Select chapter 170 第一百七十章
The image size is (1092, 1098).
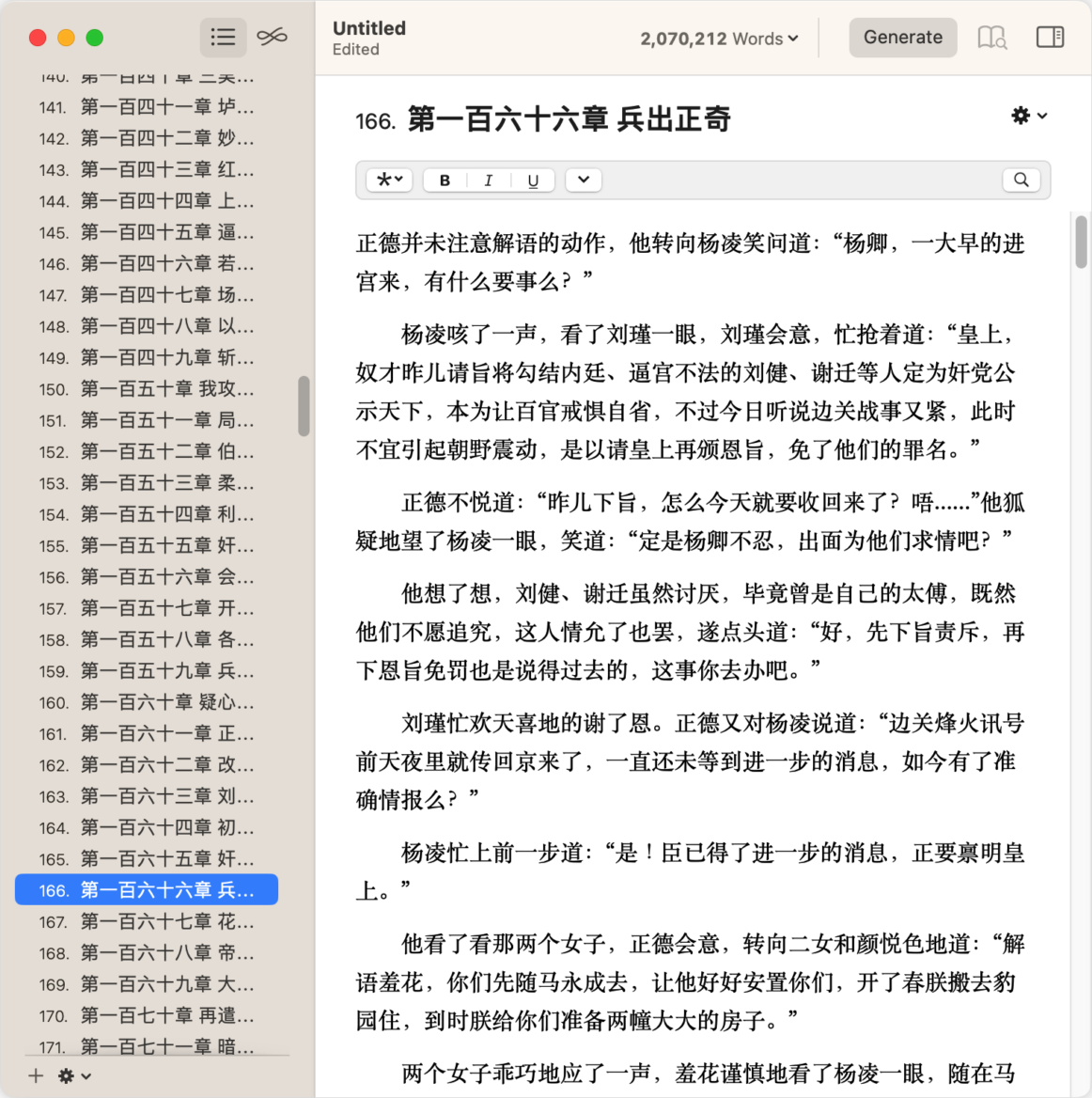pos(147,1016)
